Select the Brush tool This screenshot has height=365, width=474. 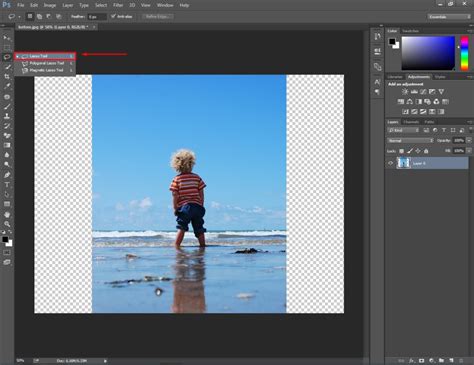pos(7,107)
